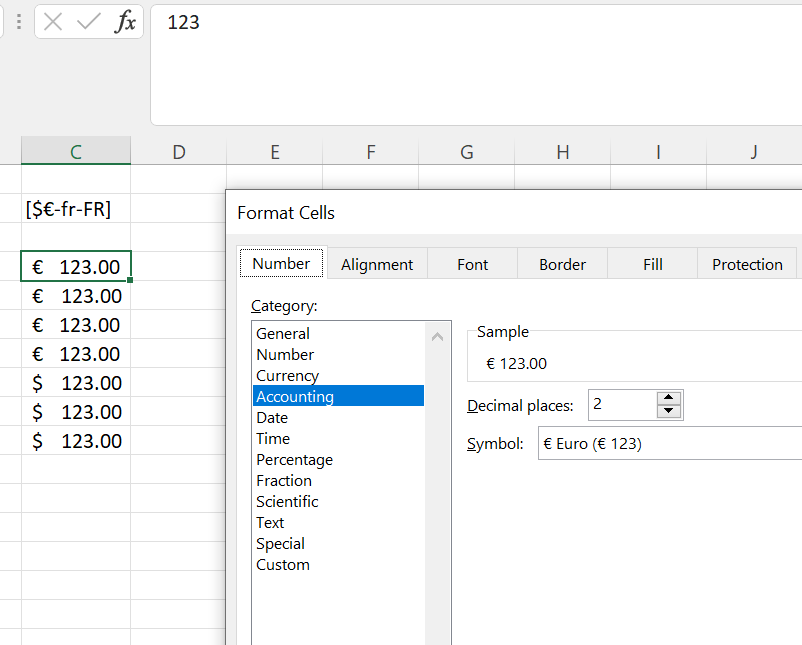Select column J header

pyautogui.click(x=754, y=152)
